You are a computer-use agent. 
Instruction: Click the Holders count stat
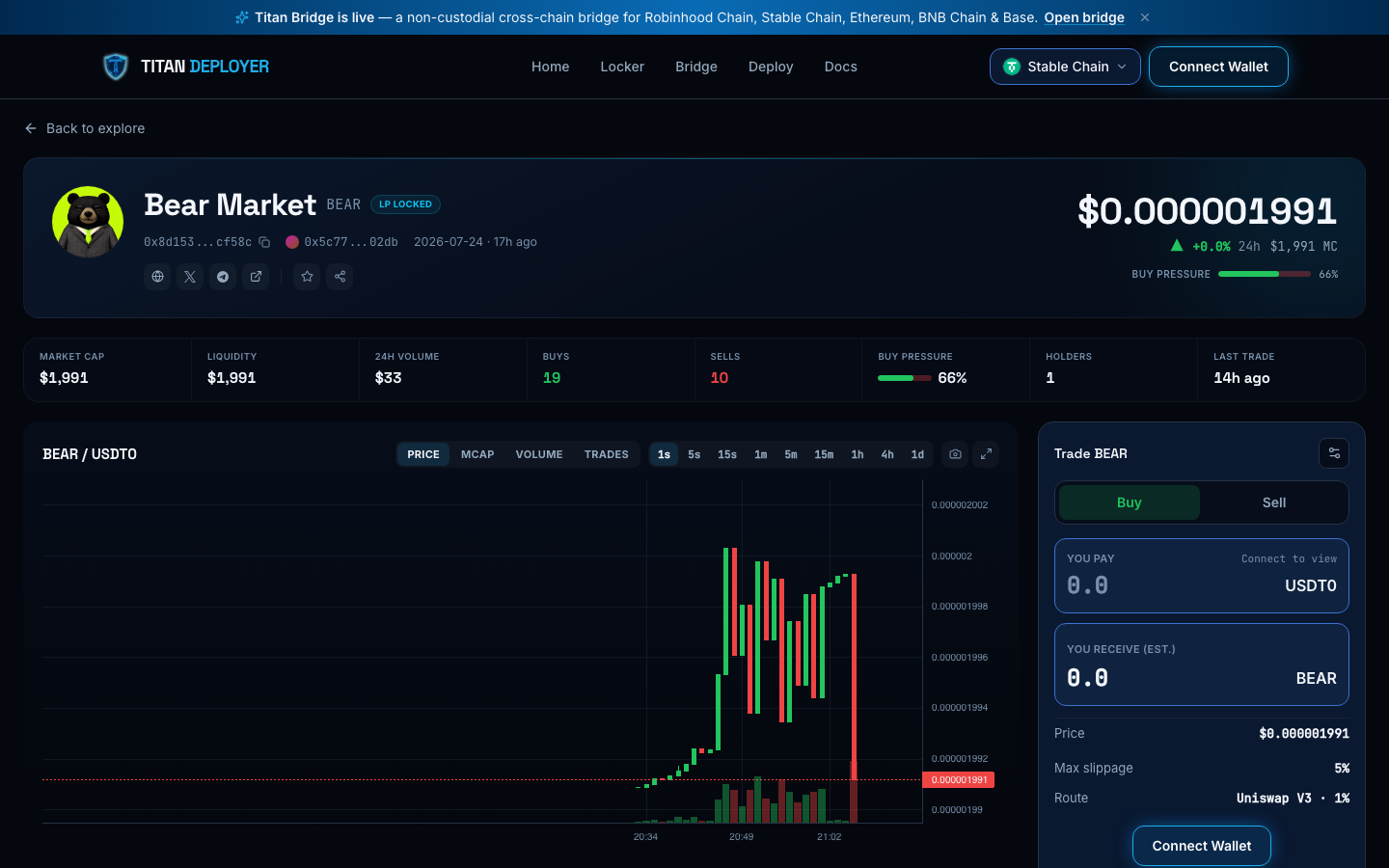pos(1113,369)
